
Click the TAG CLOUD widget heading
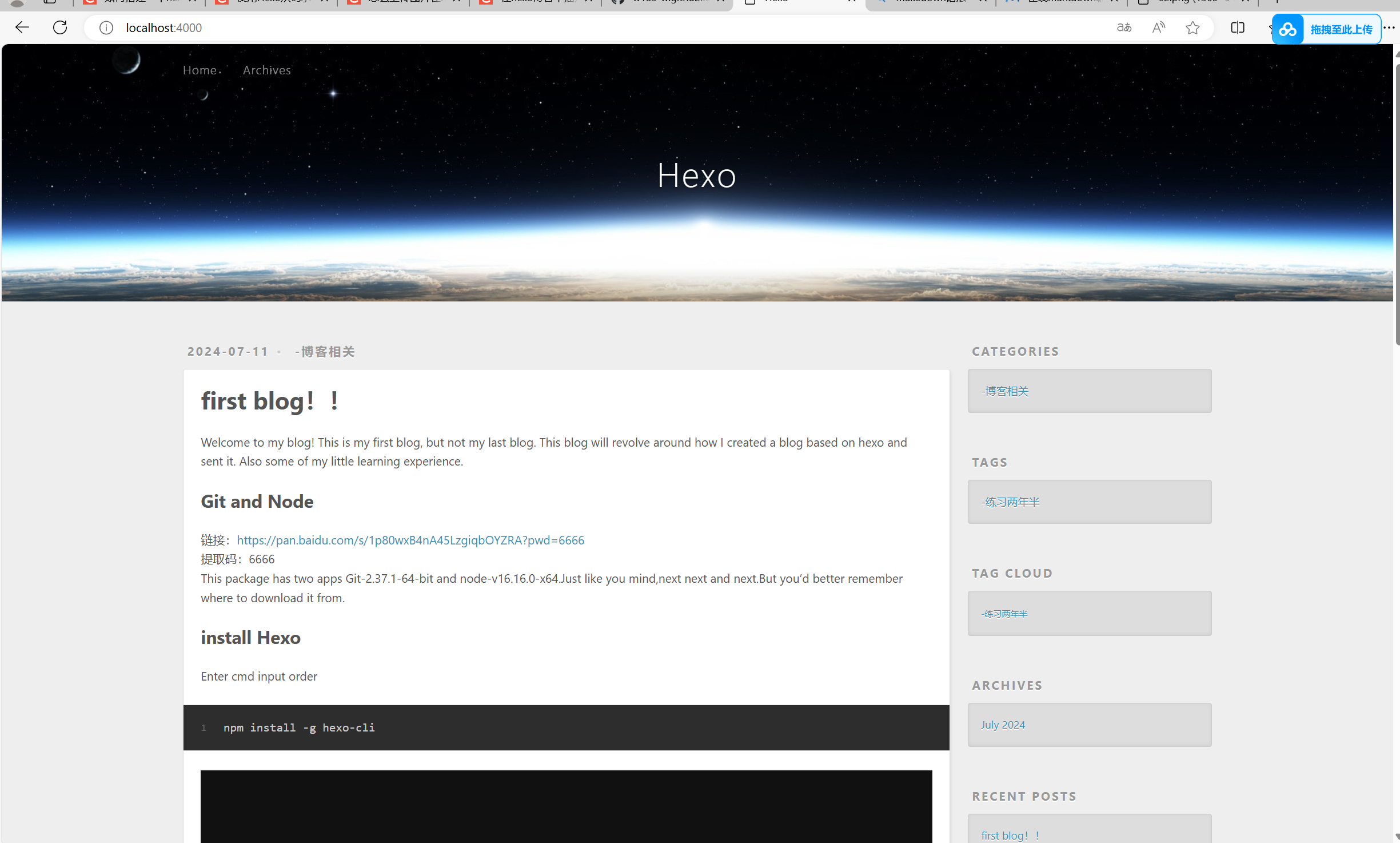[1012, 573]
